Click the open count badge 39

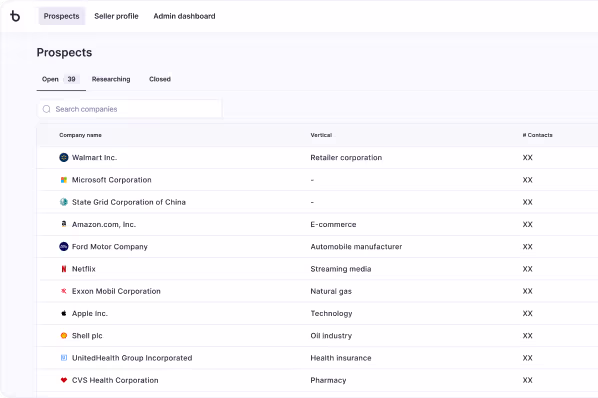(x=71, y=79)
